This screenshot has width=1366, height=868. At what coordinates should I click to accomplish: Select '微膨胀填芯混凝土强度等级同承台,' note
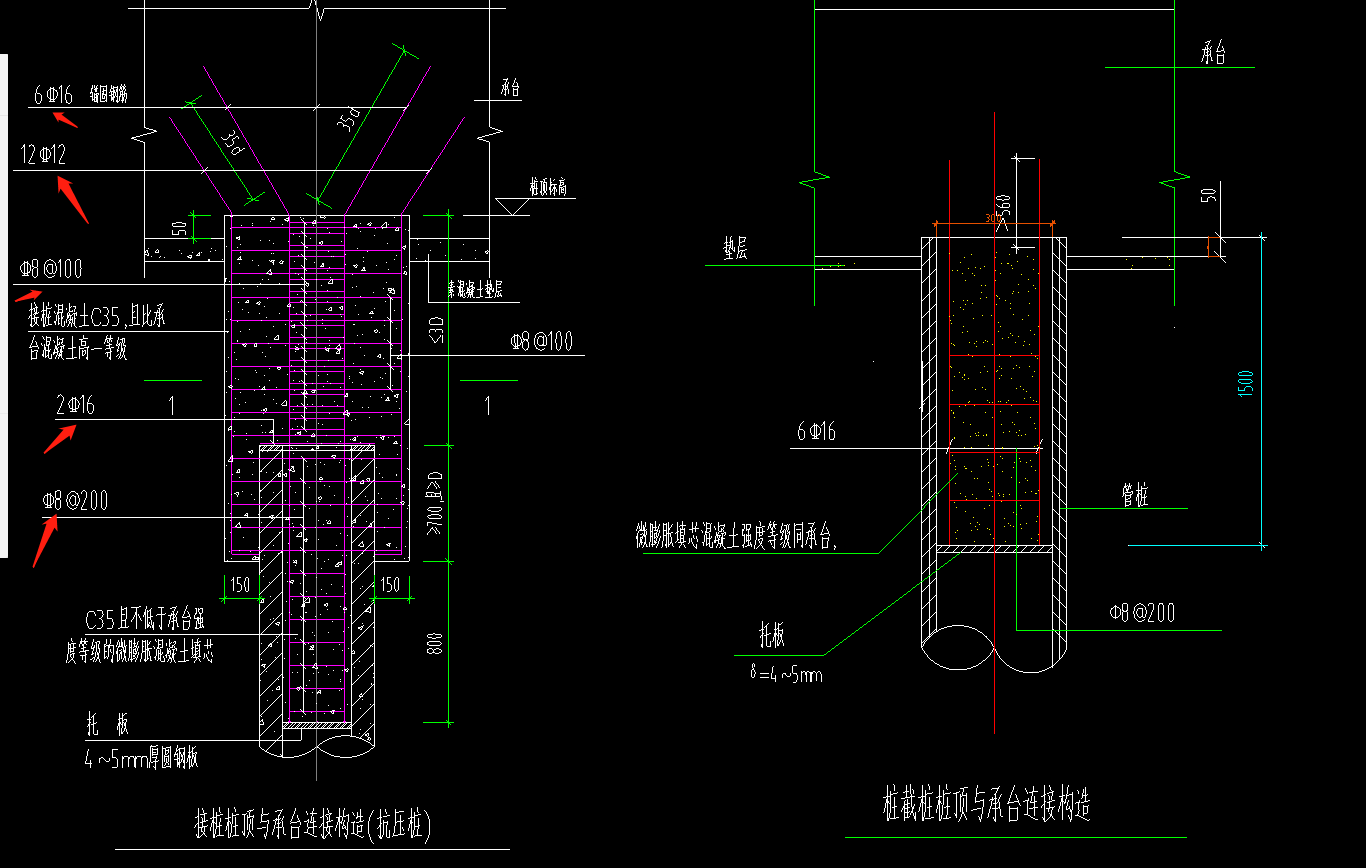(736, 536)
